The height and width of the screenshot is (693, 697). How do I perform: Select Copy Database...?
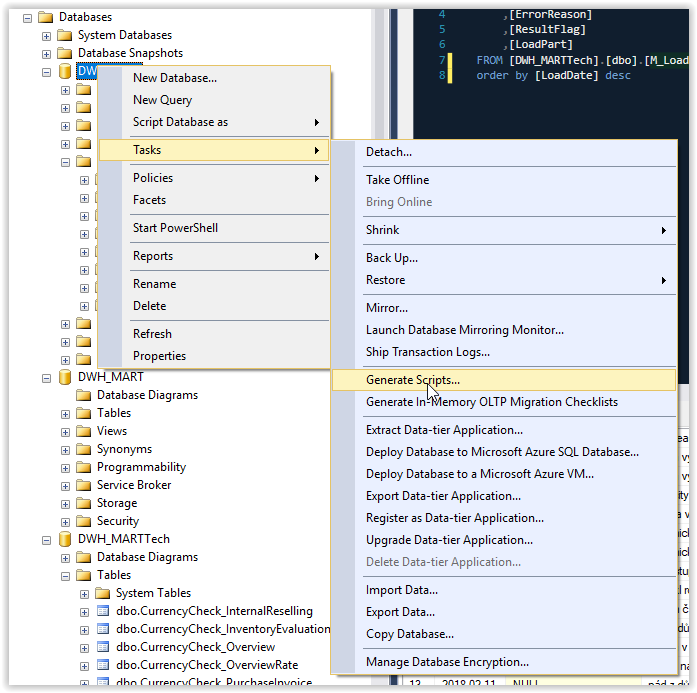click(x=504, y=634)
